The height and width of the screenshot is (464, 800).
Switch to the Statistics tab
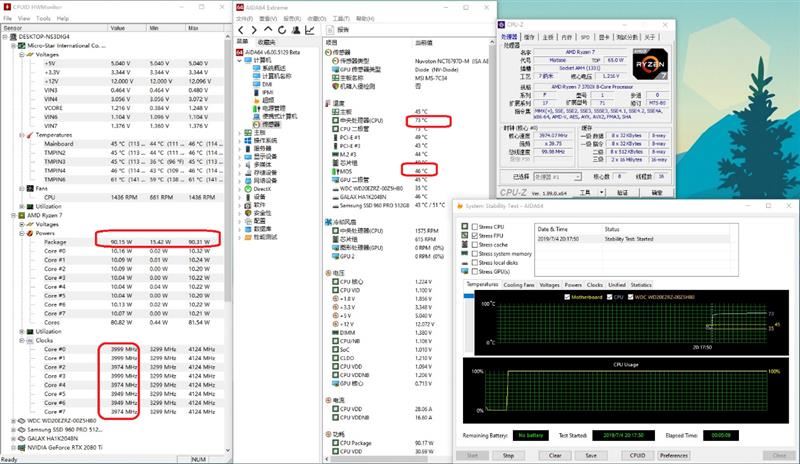click(x=641, y=285)
